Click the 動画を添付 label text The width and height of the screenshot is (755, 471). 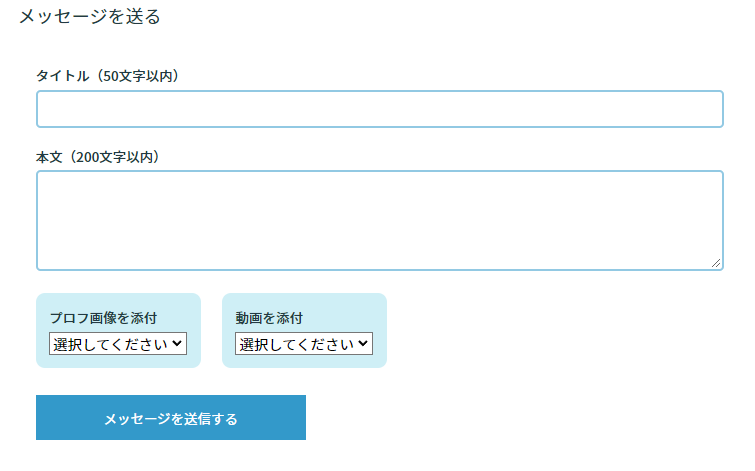pos(269,318)
